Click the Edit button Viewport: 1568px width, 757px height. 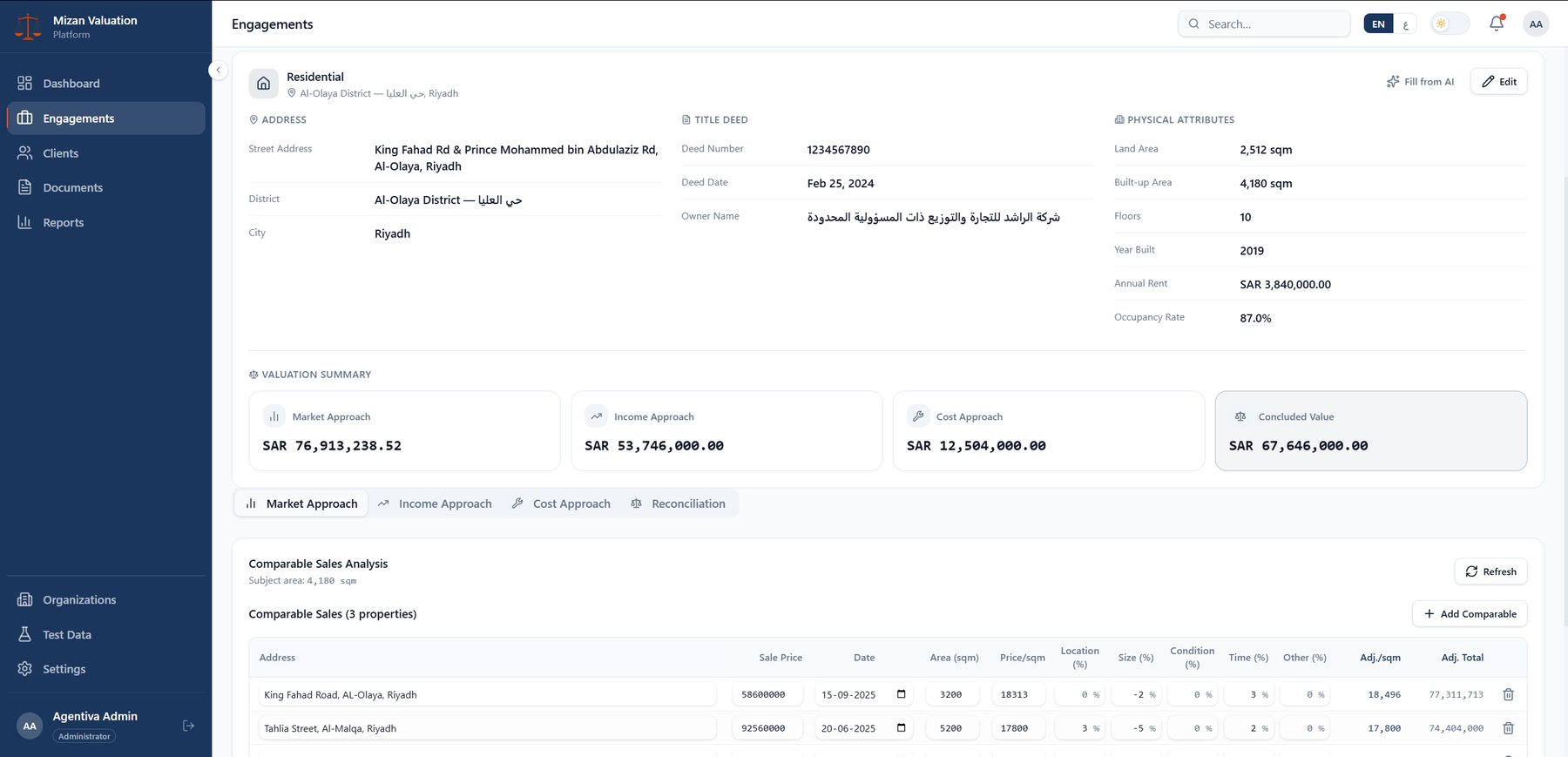[1499, 82]
